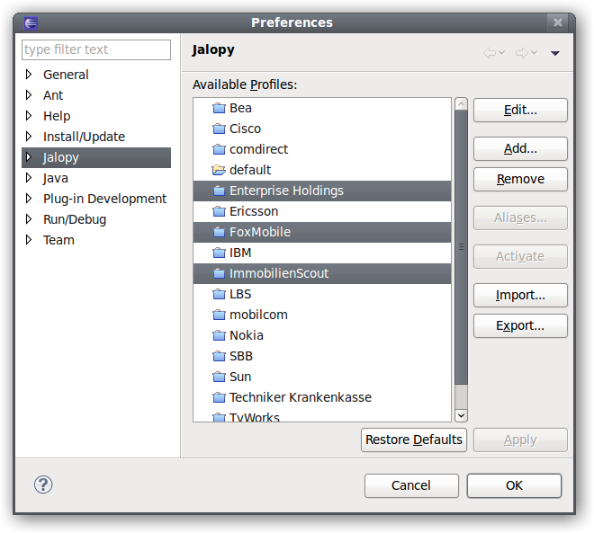The image size is (594, 533).
Task: Click the scroll down arrow of profile list
Action: [461, 415]
